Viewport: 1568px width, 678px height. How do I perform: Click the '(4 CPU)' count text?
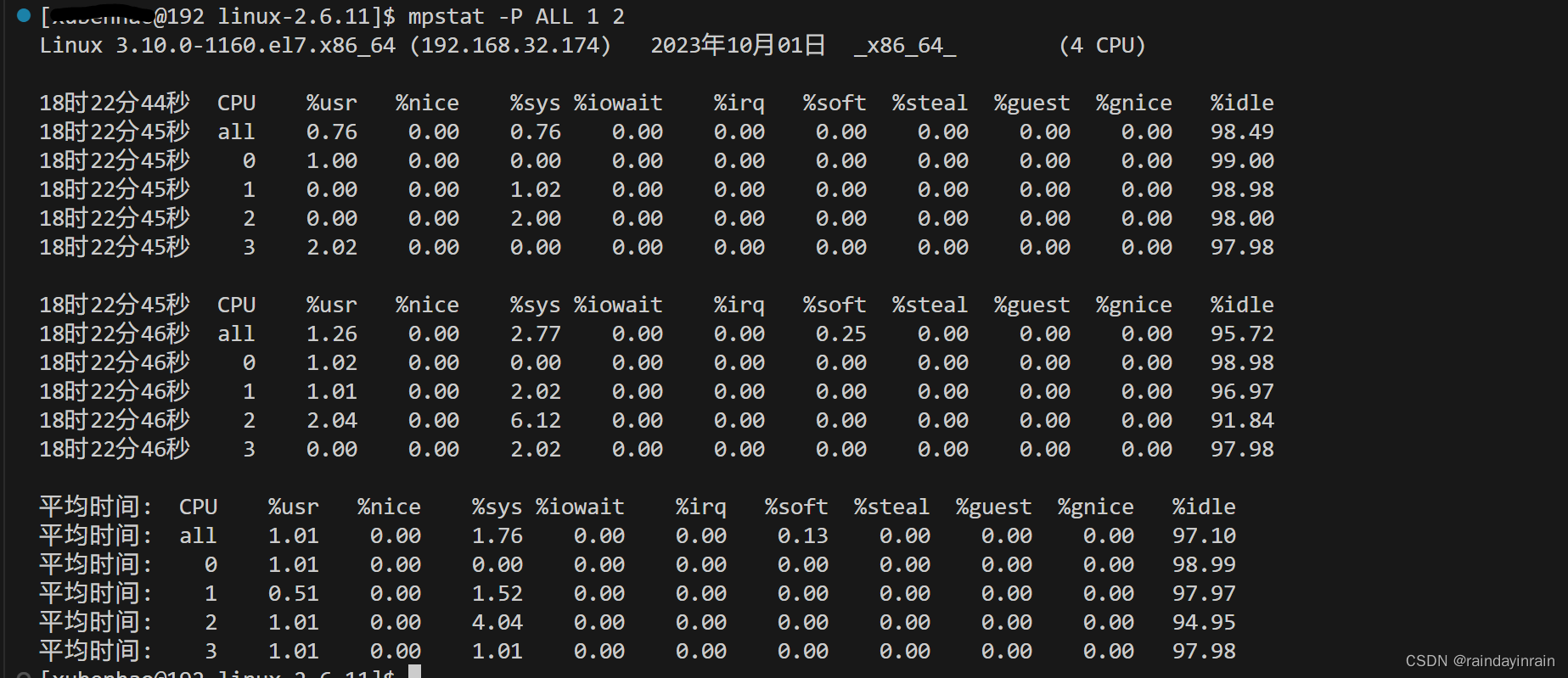tap(1102, 45)
